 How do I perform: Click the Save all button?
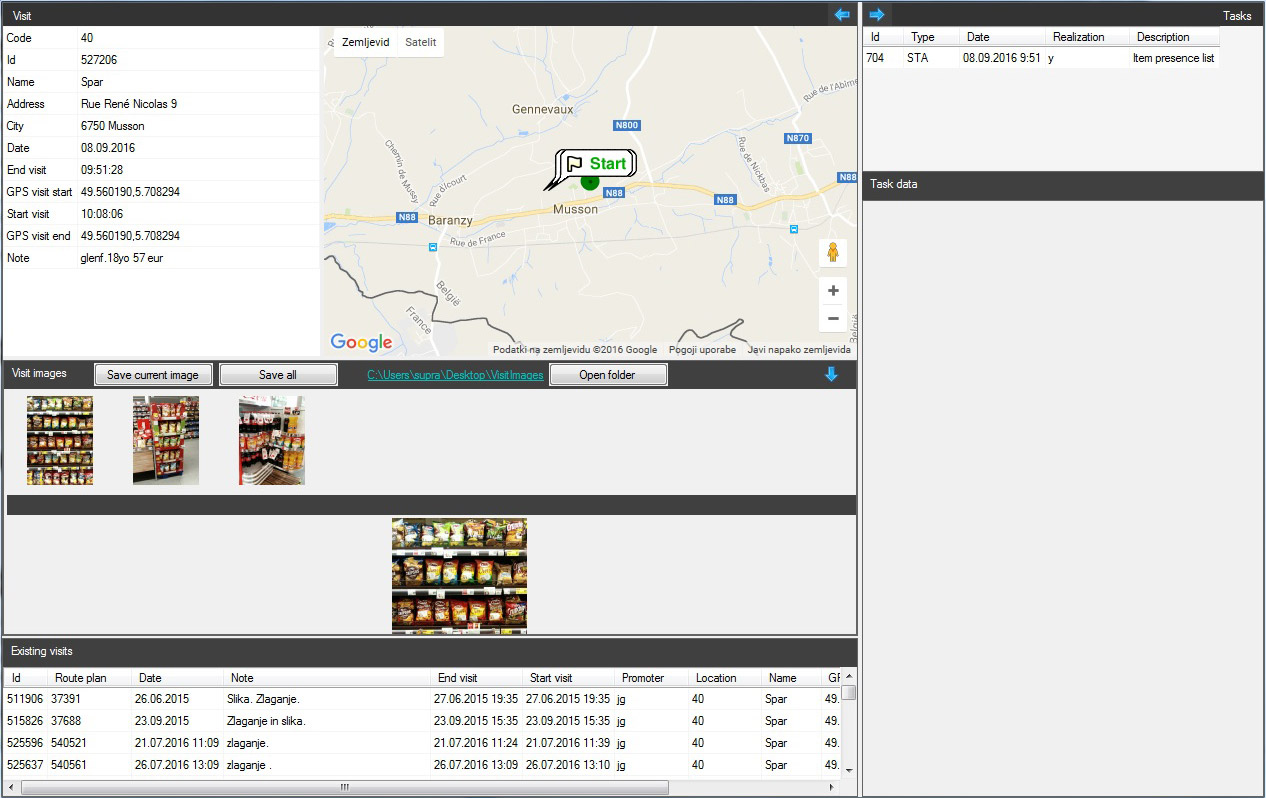point(277,375)
